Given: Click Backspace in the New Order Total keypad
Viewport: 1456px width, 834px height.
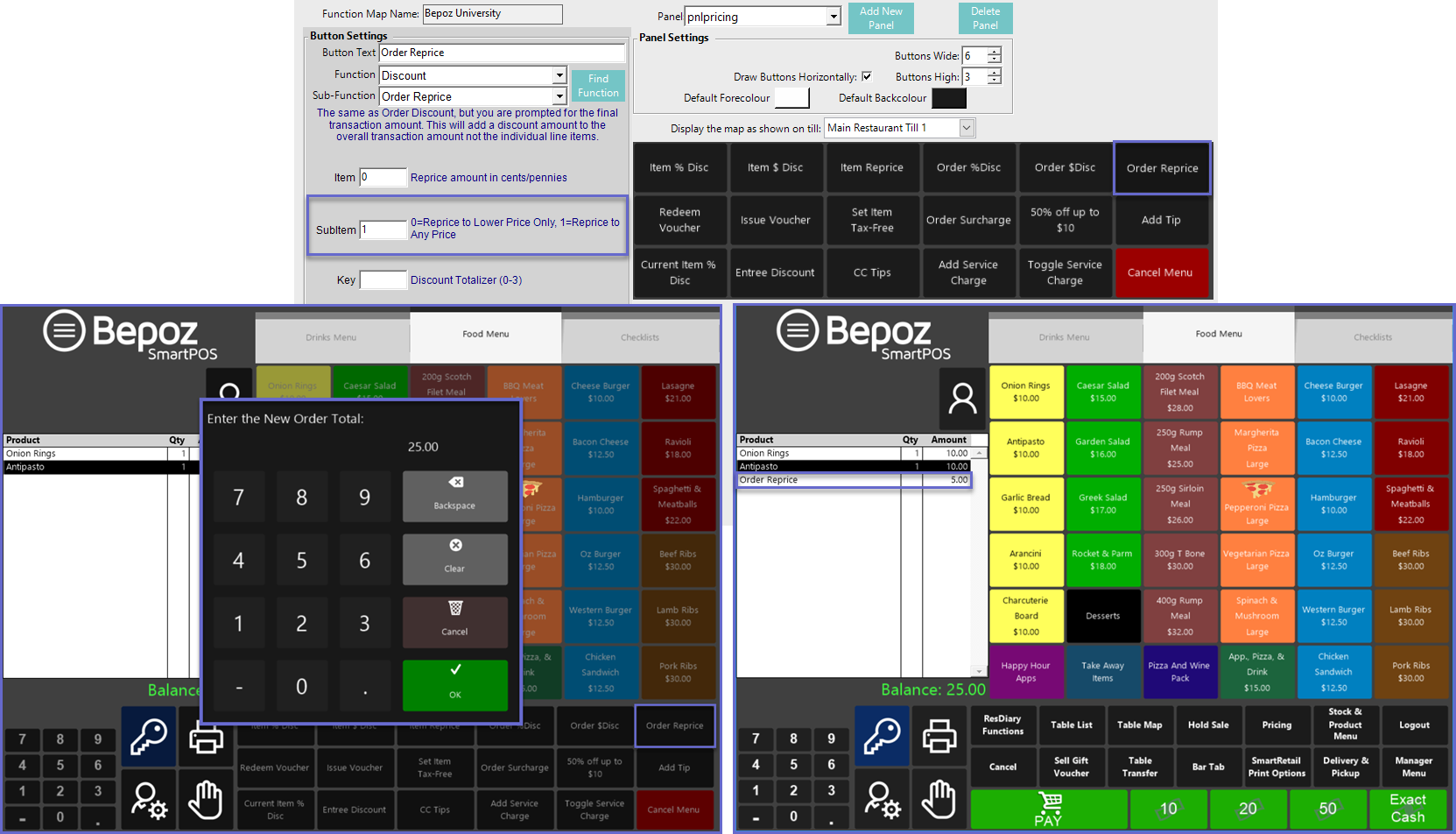Looking at the screenshot, I should point(454,497).
